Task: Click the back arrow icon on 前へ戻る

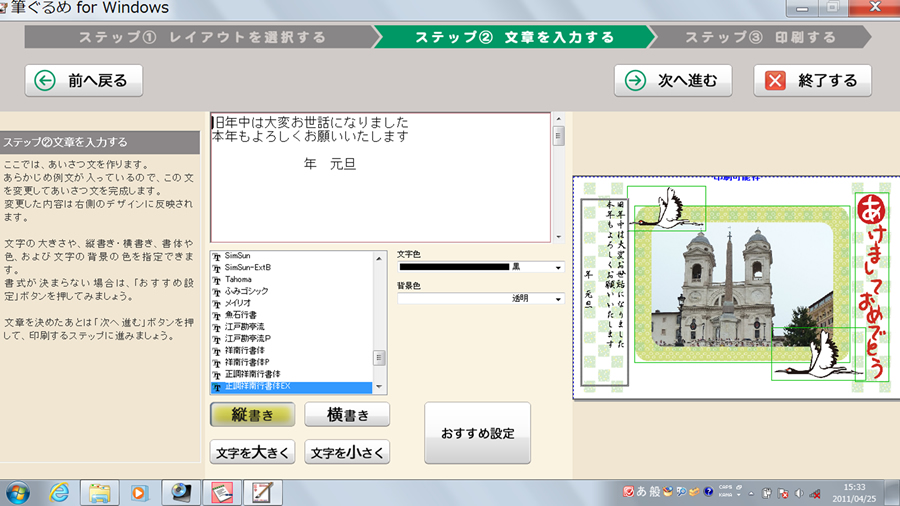Action: pyautogui.click(x=44, y=81)
